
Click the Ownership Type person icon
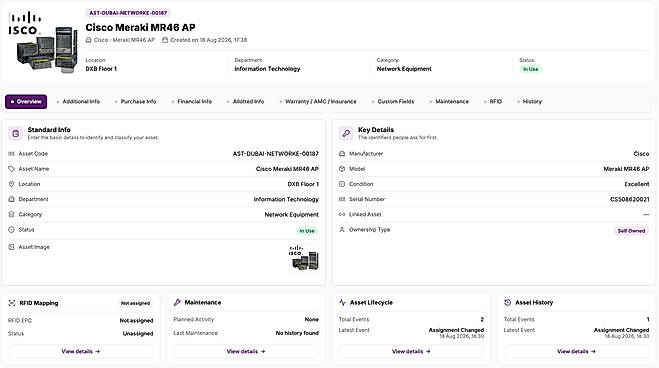(x=342, y=230)
